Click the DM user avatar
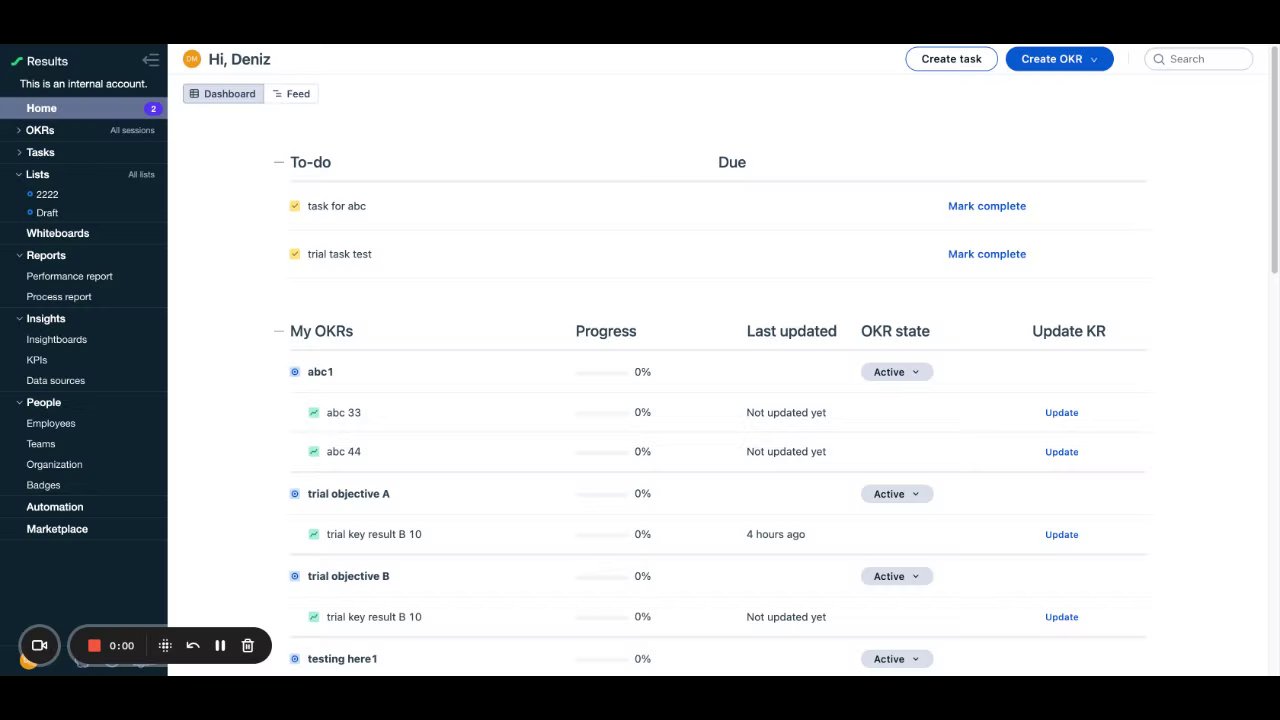Viewport: 1280px width, 720px height. 192,59
